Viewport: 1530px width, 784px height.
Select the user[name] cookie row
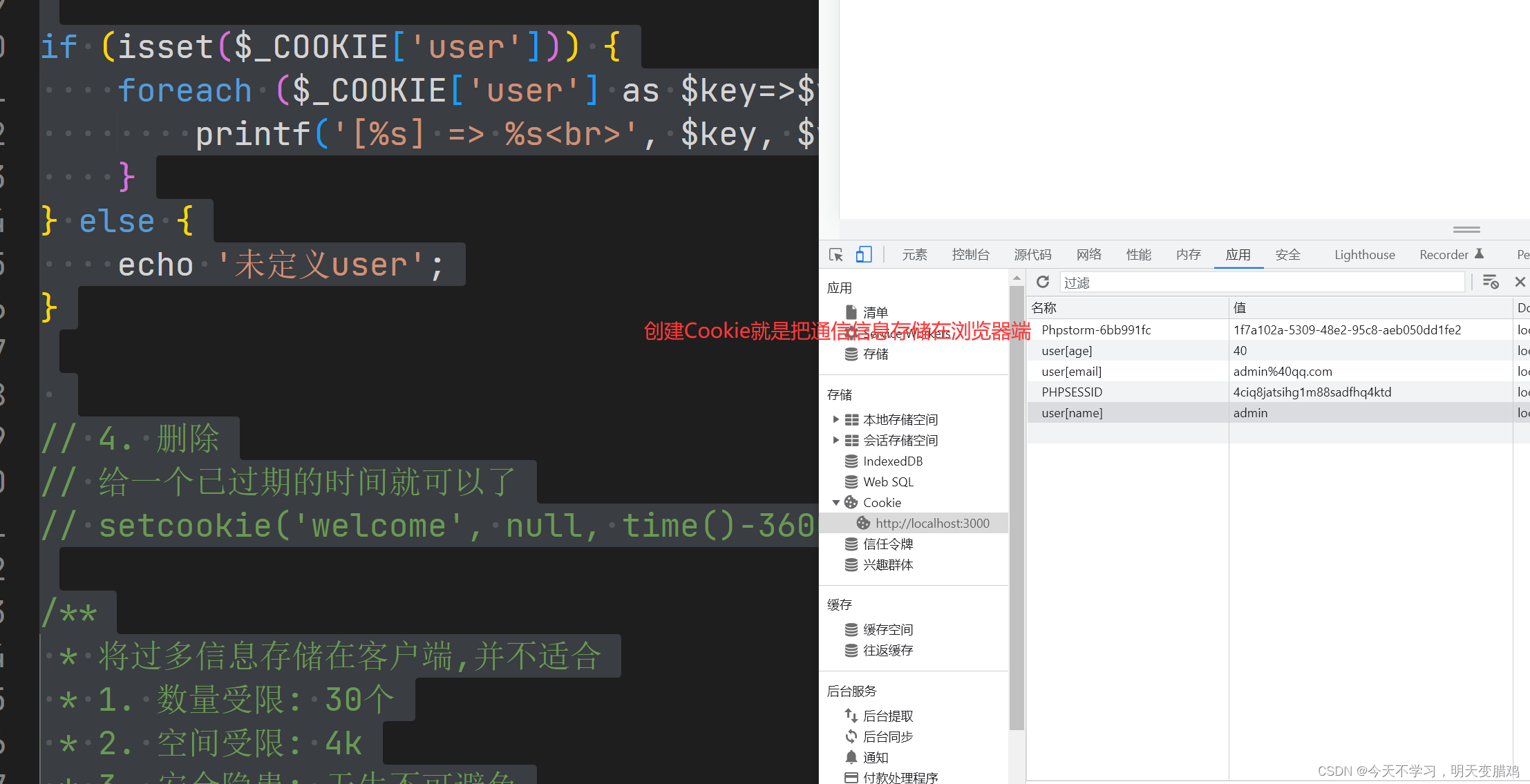click(x=1278, y=413)
